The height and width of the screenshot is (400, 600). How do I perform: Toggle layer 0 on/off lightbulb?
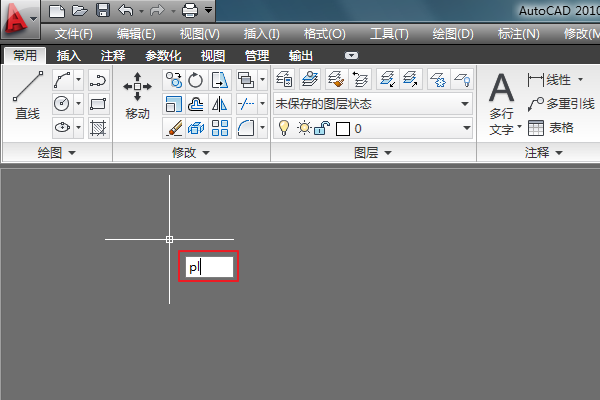284,128
